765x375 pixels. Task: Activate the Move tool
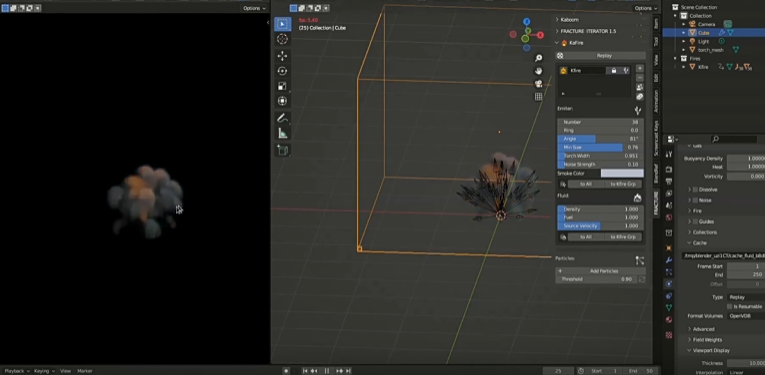[x=282, y=56]
